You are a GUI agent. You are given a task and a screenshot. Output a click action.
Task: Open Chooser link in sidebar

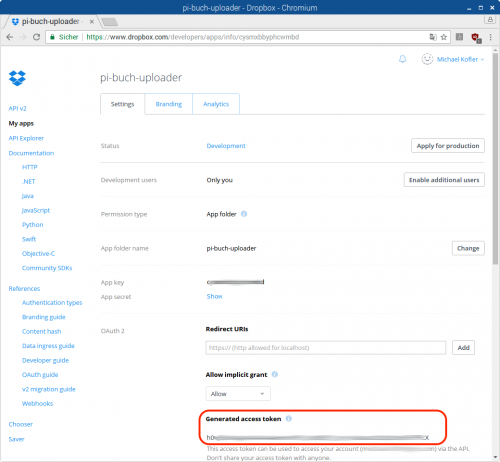click(x=21, y=424)
